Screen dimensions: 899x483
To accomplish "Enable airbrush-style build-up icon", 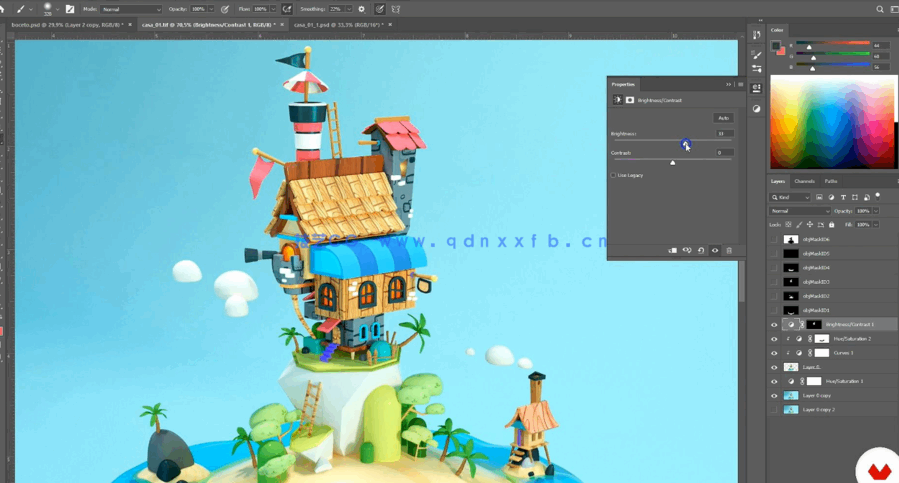I will [287, 9].
